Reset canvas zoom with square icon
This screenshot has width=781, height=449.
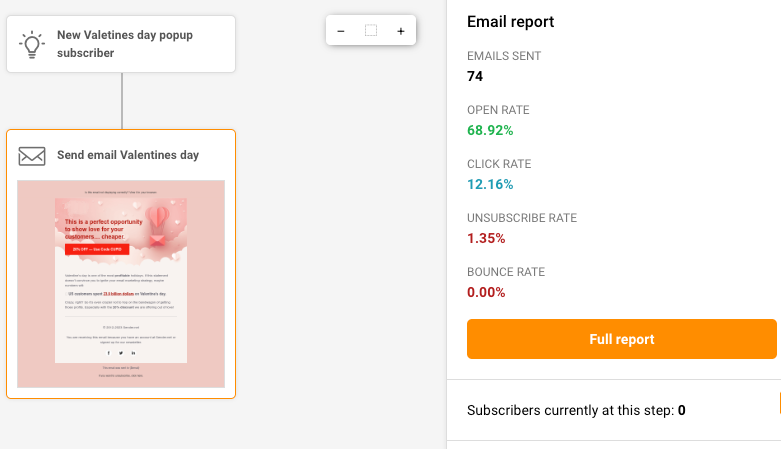pos(371,31)
